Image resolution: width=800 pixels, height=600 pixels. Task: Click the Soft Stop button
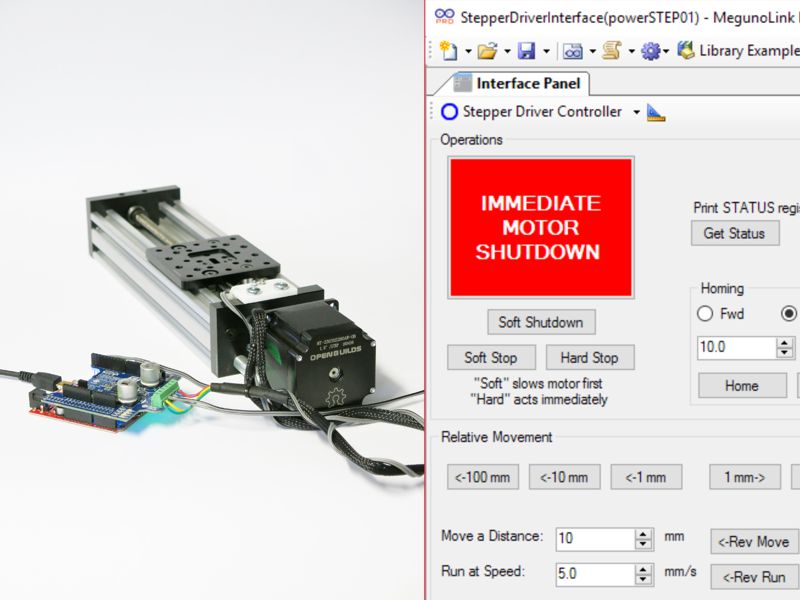(491, 358)
